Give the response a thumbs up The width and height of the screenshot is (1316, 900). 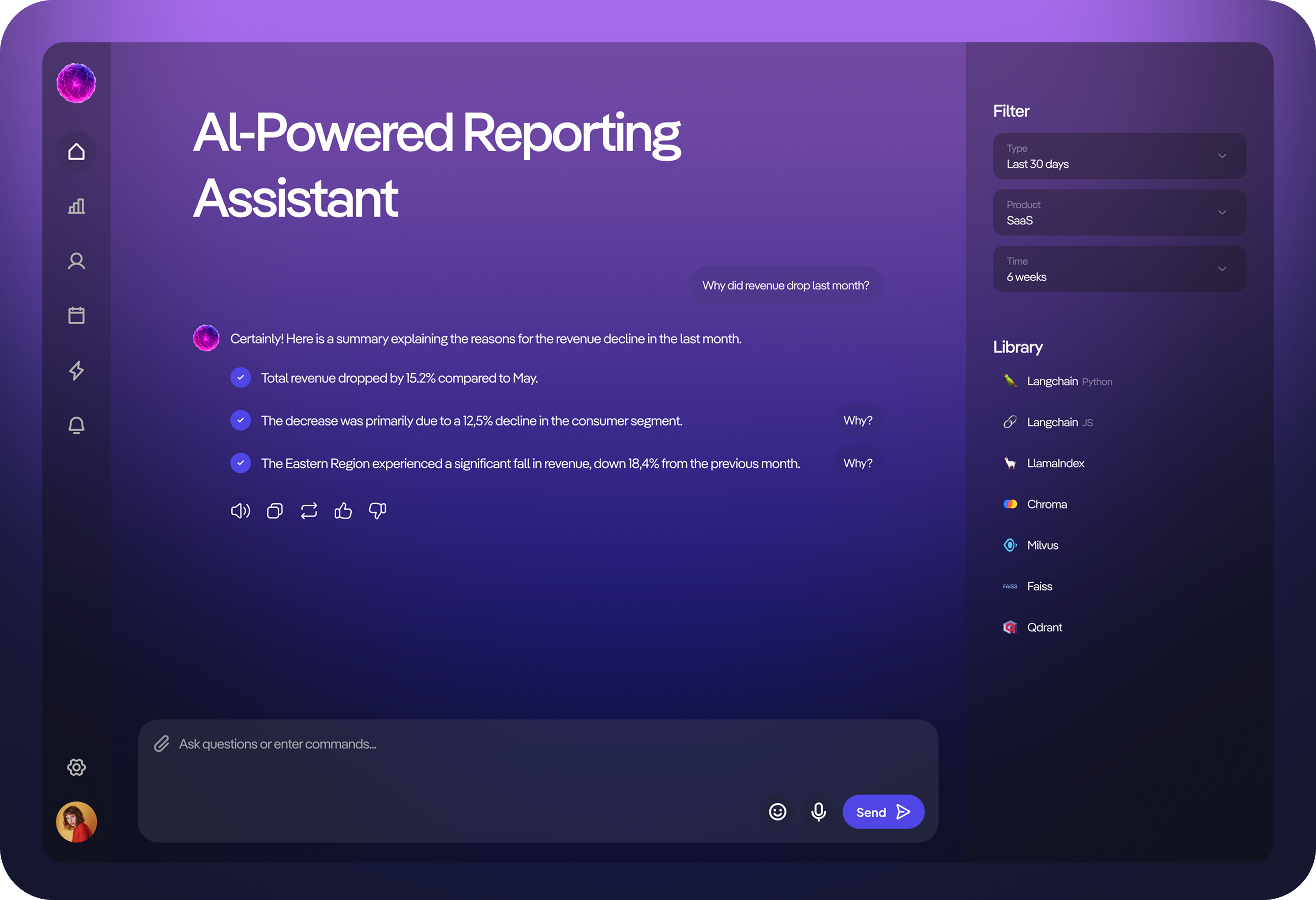(343, 511)
